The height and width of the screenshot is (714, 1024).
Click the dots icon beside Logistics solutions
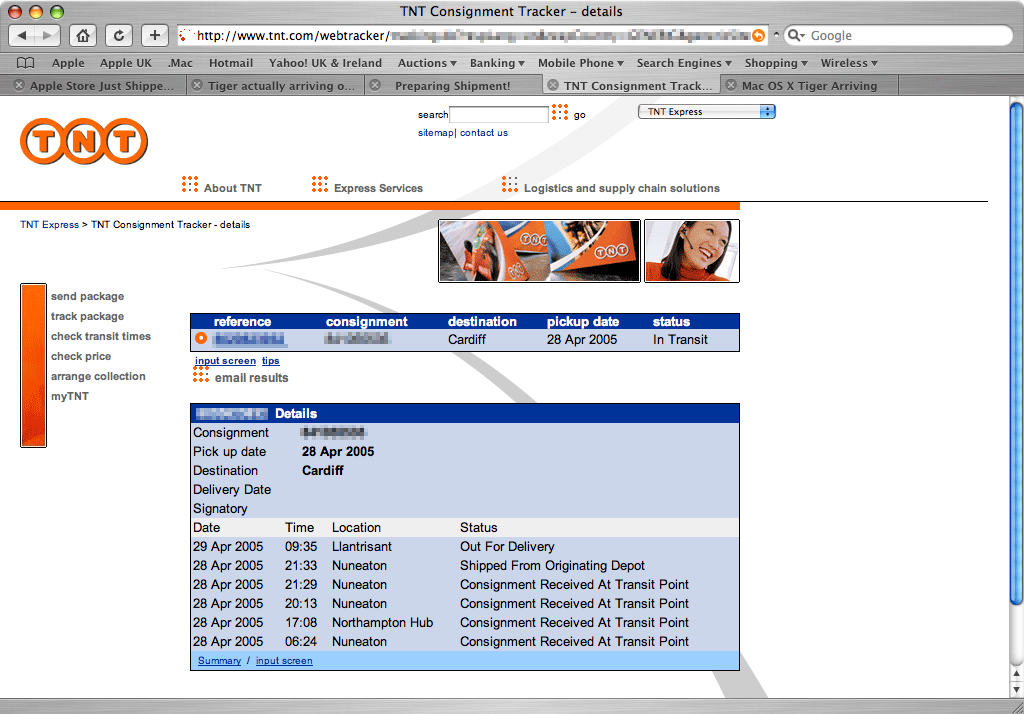[509, 184]
